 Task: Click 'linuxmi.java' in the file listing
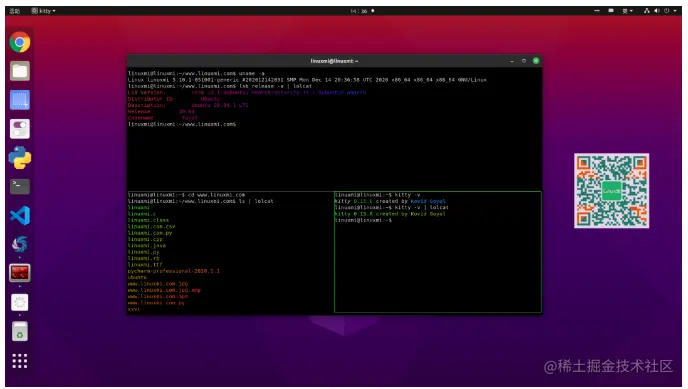[x=147, y=246]
